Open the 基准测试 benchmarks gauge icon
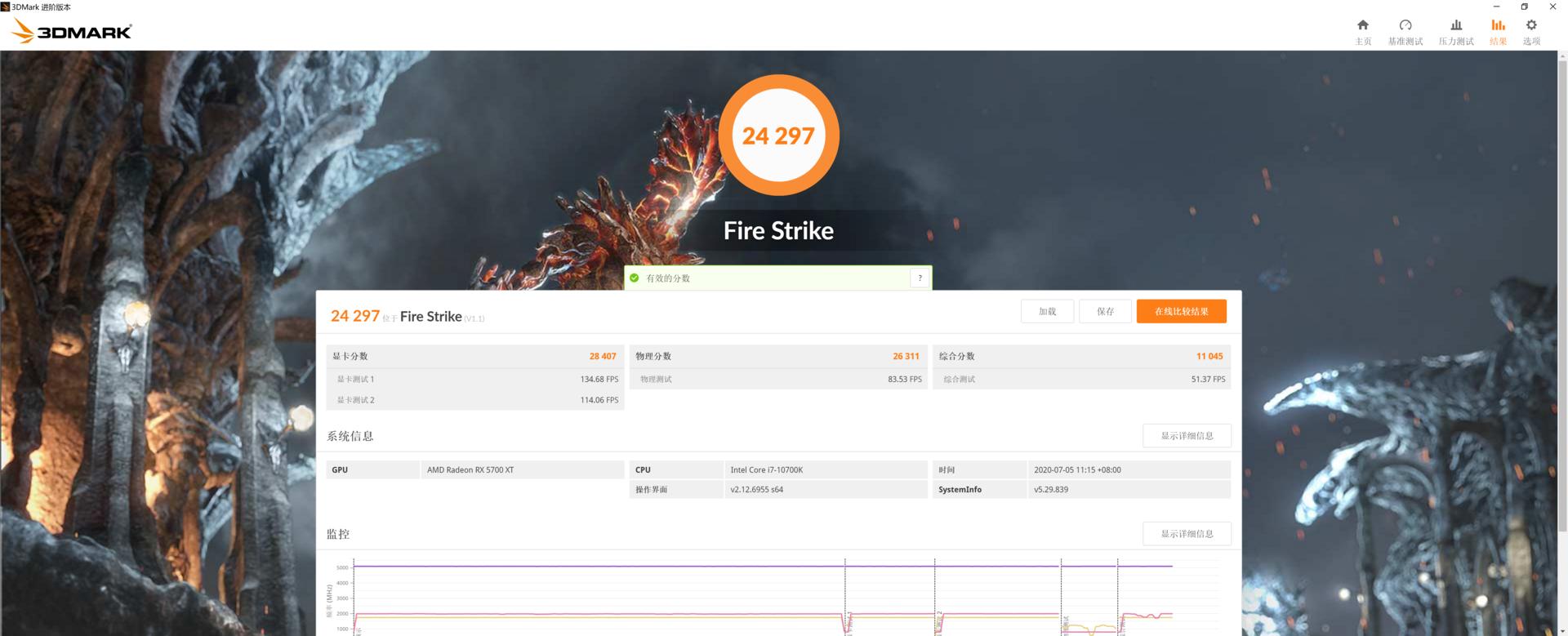The height and width of the screenshot is (636, 1568). click(x=1405, y=25)
